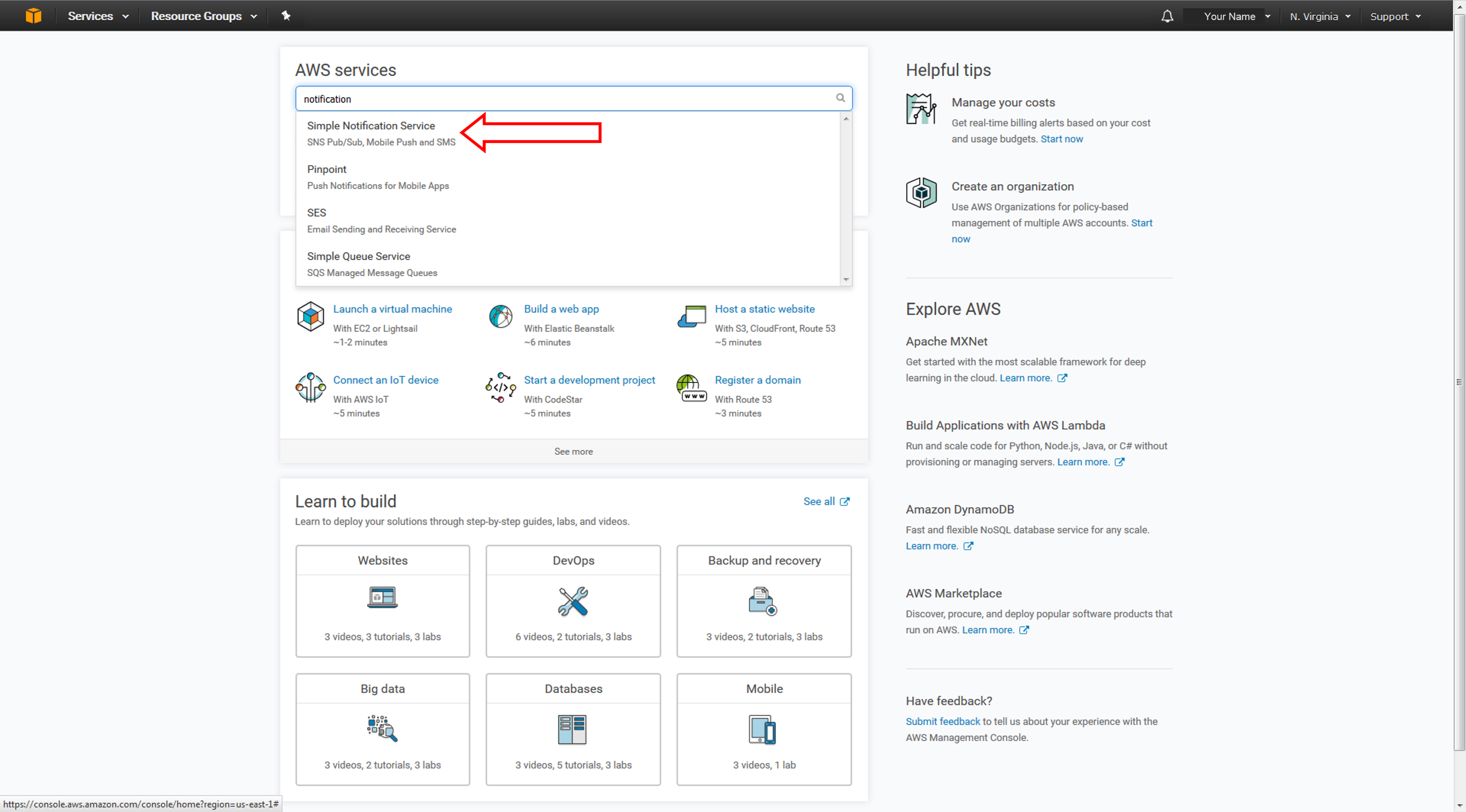Open Build a web app link
Viewport: 1466px width, 812px height.
click(561, 309)
